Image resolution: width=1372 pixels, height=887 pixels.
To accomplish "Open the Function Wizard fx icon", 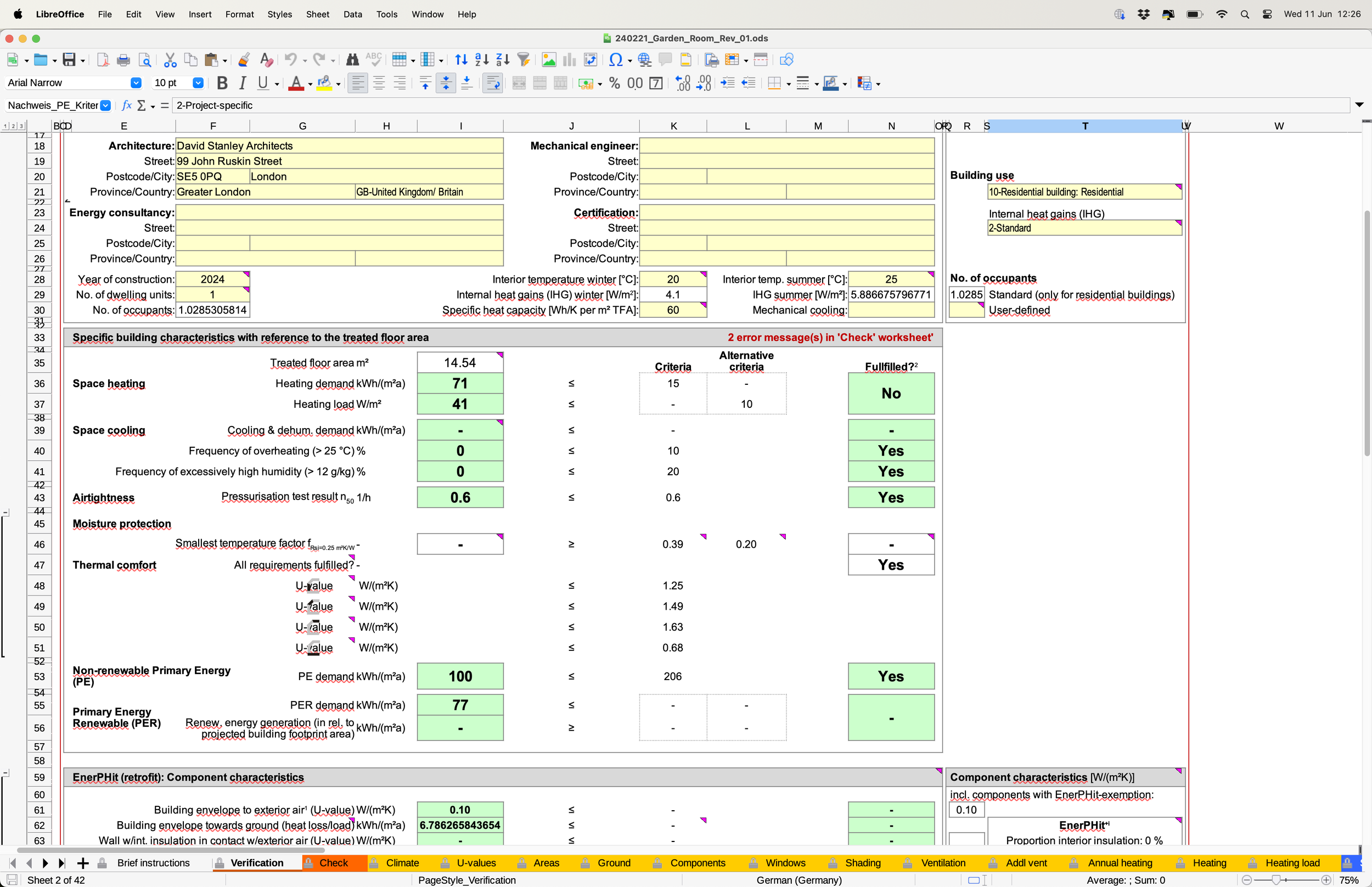I will (127, 105).
